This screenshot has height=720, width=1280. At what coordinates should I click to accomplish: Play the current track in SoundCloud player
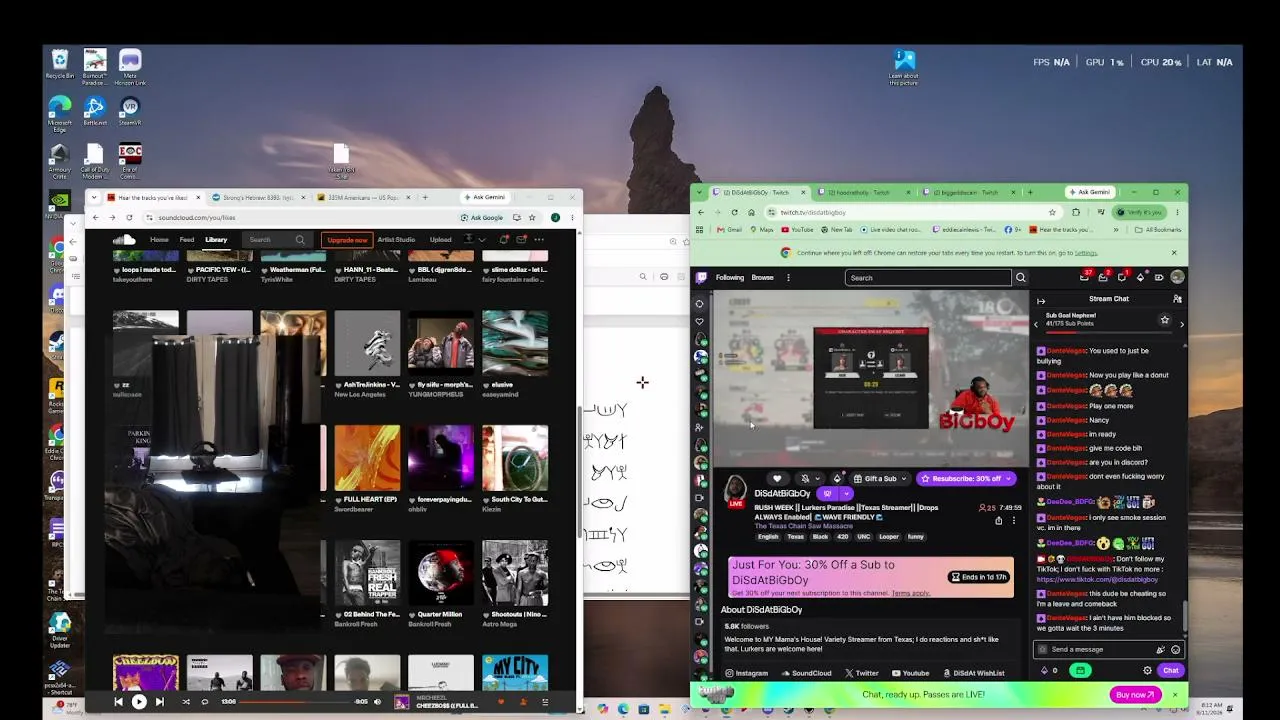139,702
